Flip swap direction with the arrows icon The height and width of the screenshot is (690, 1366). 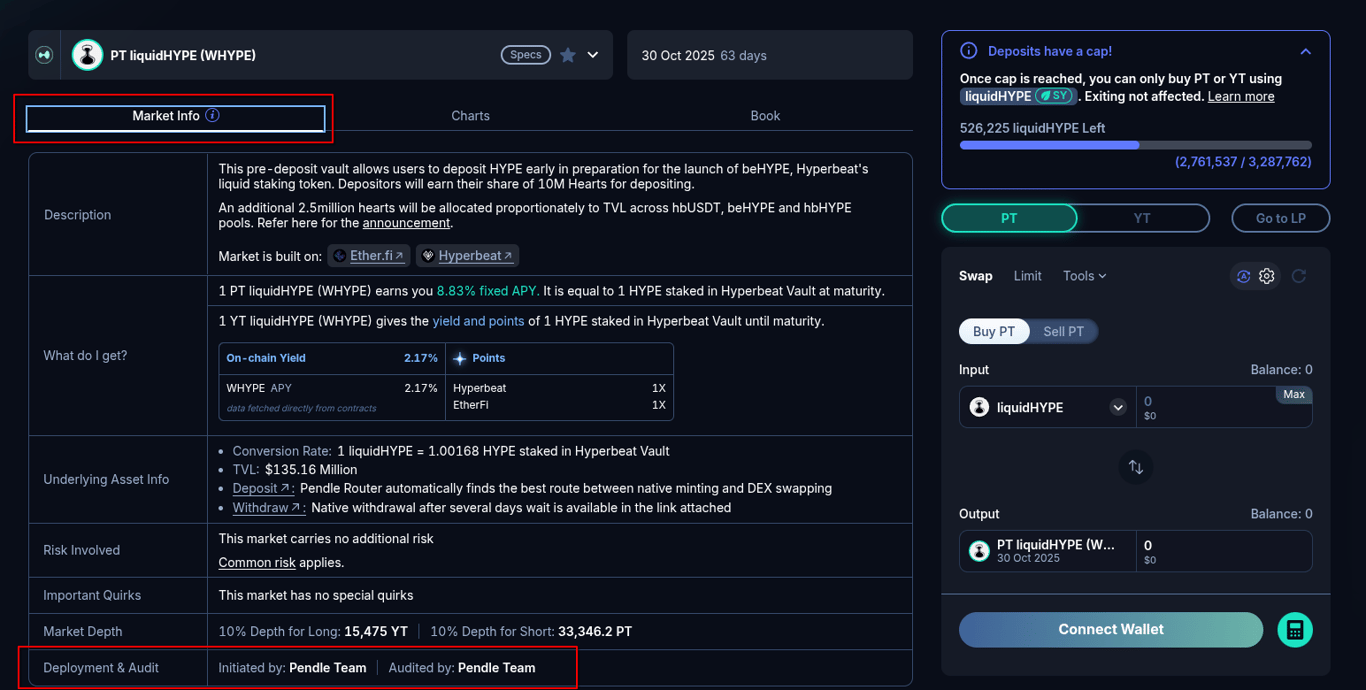1136,467
